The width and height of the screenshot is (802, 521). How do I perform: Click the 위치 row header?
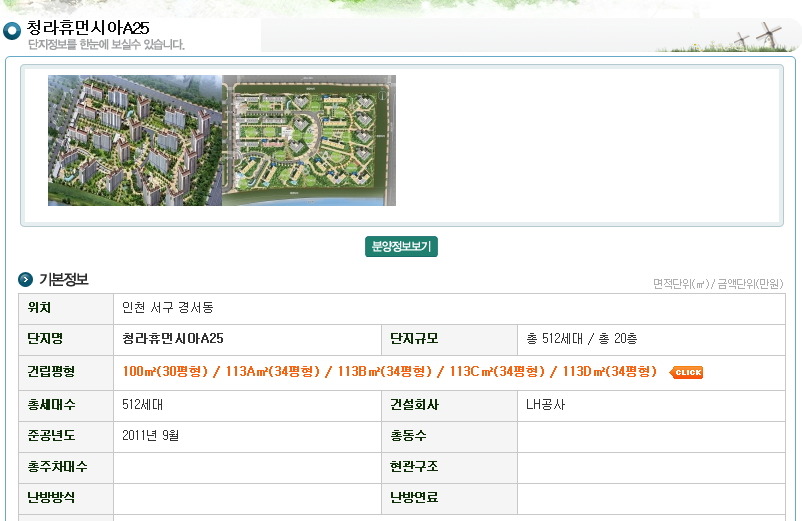[66, 309]
